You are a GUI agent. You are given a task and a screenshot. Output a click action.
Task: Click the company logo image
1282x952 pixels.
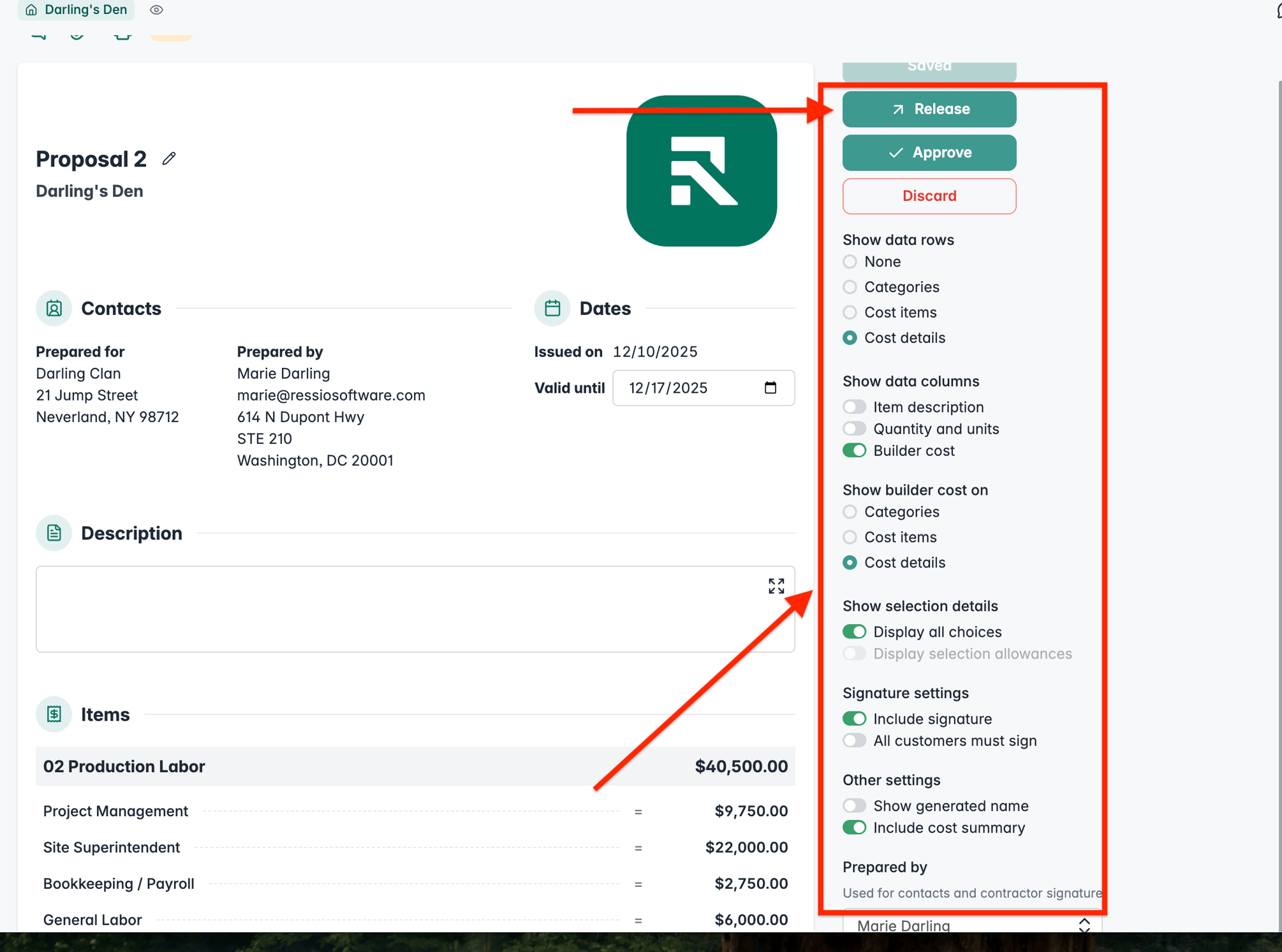point(701,171)
